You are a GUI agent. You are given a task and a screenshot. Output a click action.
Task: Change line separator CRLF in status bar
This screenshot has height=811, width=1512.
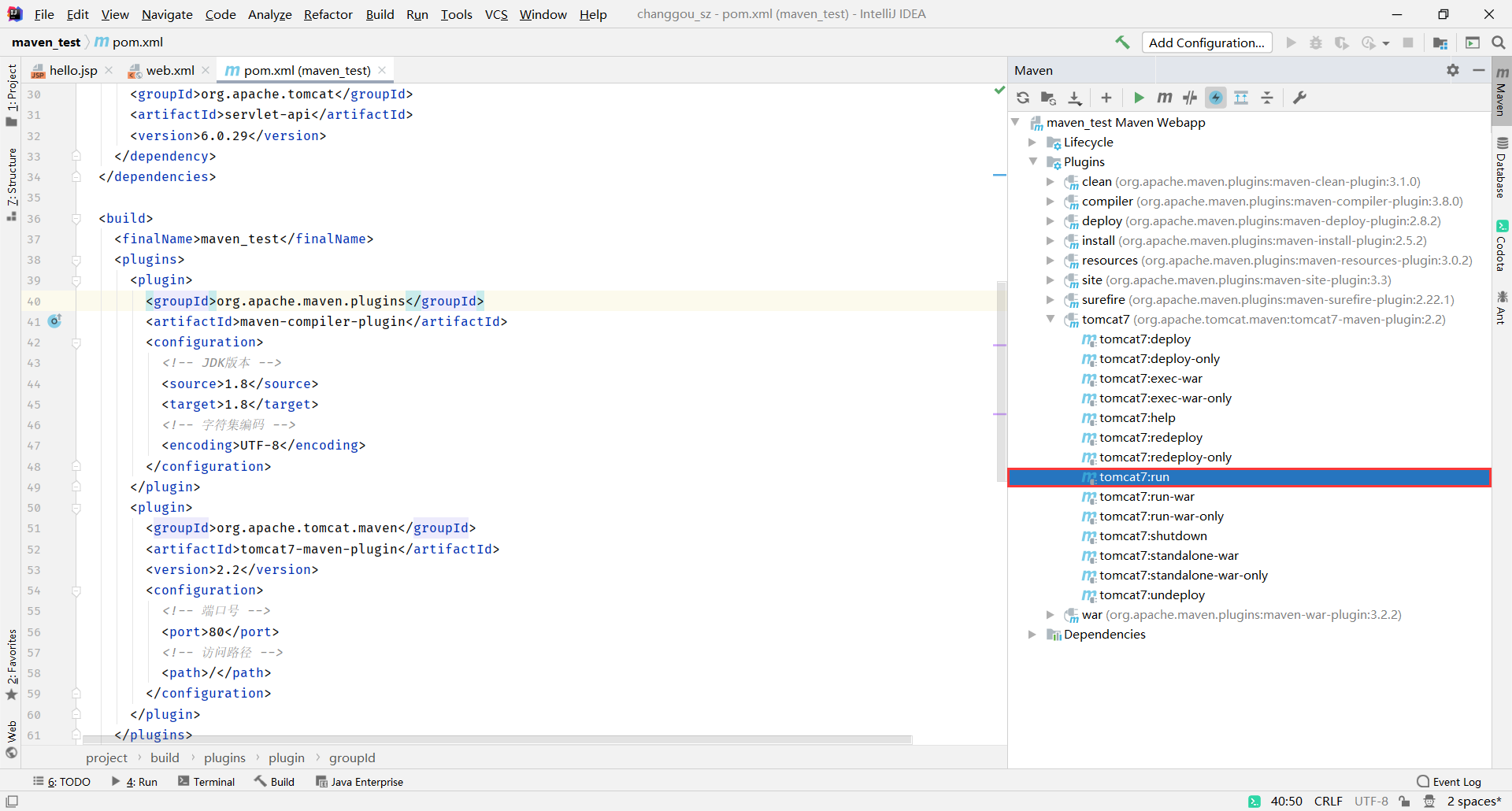pos(1328,801)
